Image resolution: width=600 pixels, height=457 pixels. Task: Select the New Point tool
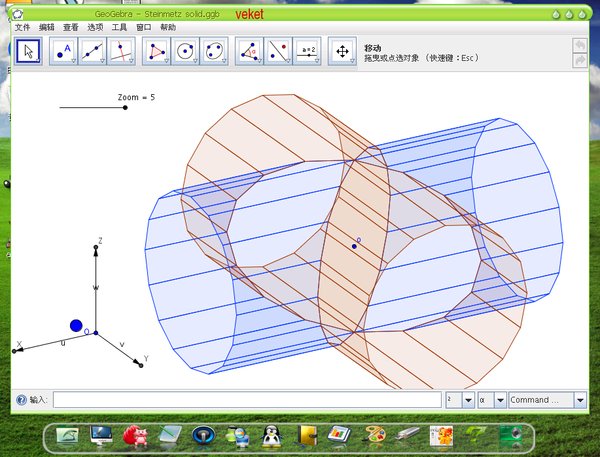(65, 51)
